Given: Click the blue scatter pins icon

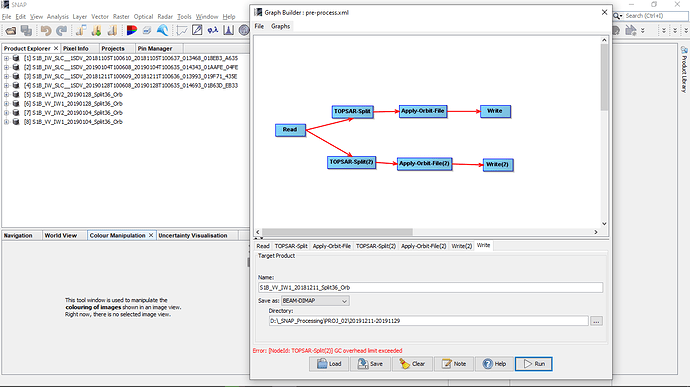Looking at the screenshot, I should pyautogui.click(x=213, y=30).
